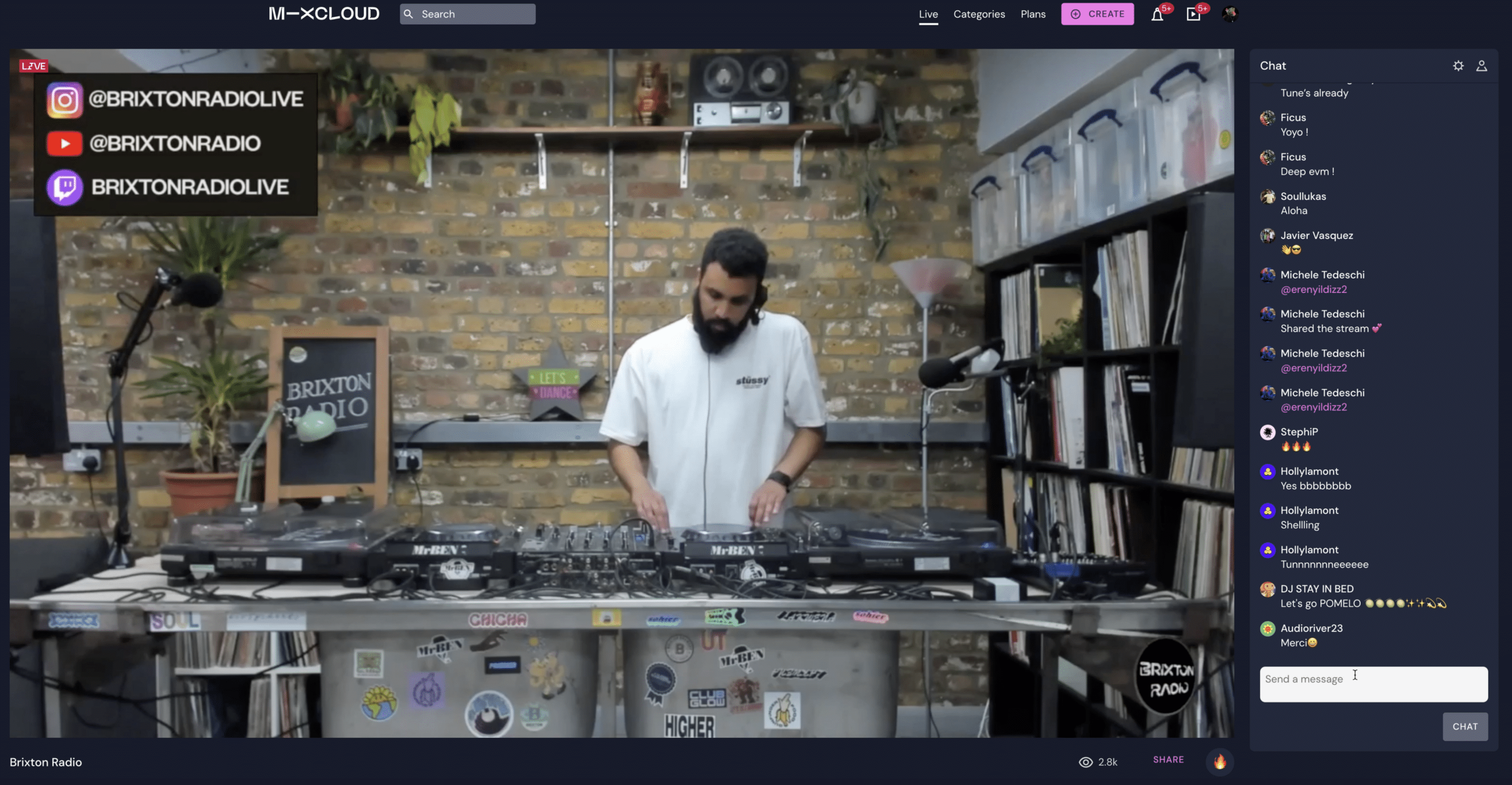The image size is (1512, 785).
Task: Show the chat participants list icon
Action: (x=1482, y=66)
